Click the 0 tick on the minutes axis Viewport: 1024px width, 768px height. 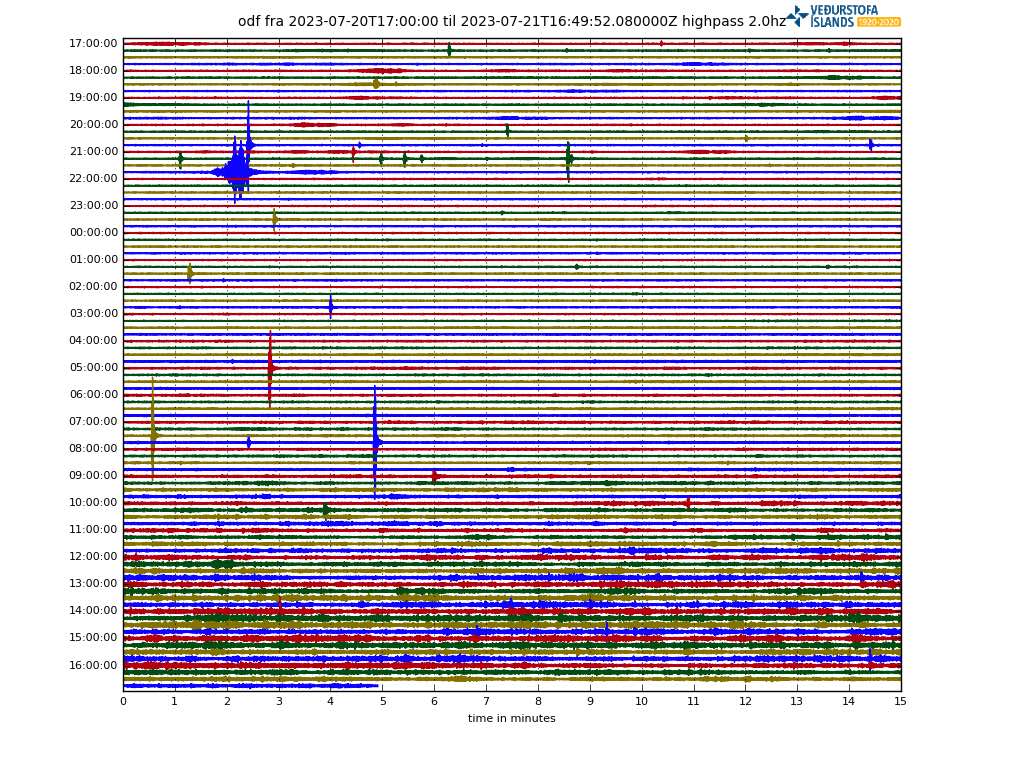[x=123, y=702]
